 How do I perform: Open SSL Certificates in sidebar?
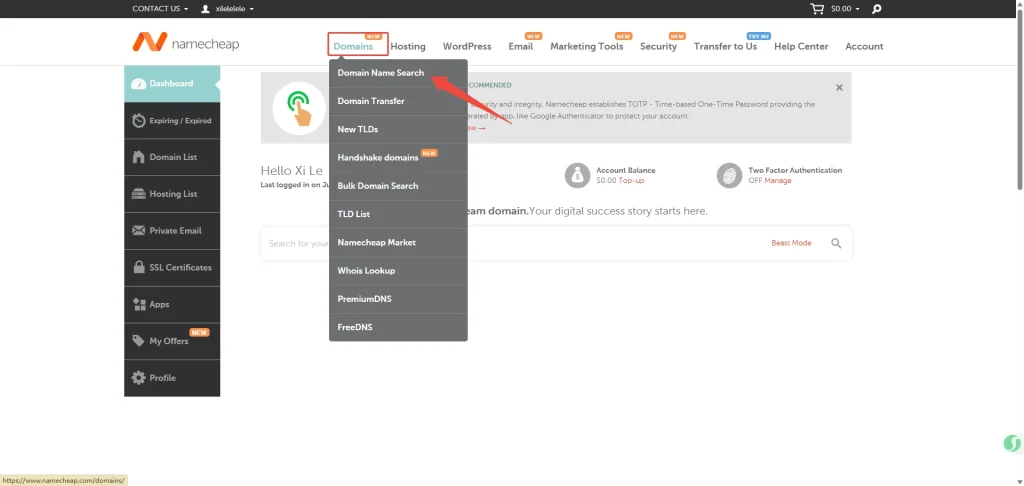[x=172, y=267]
